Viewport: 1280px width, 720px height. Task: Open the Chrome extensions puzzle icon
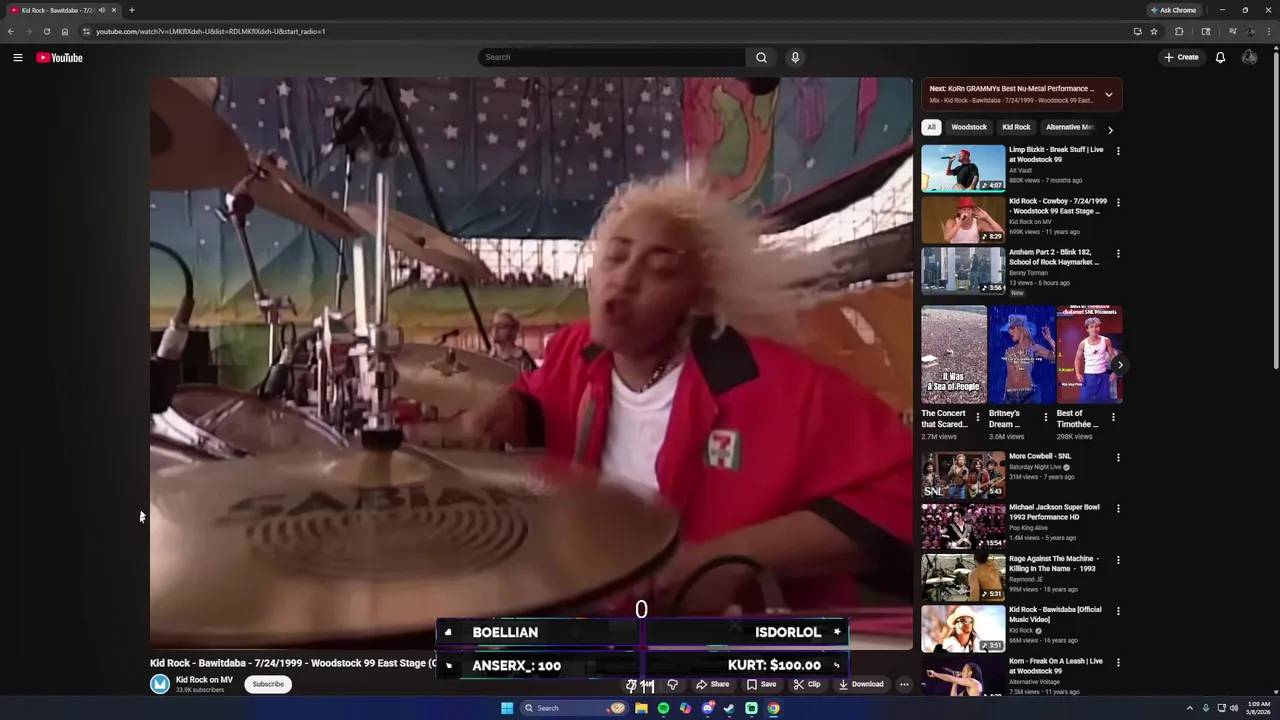point(1179,31)
